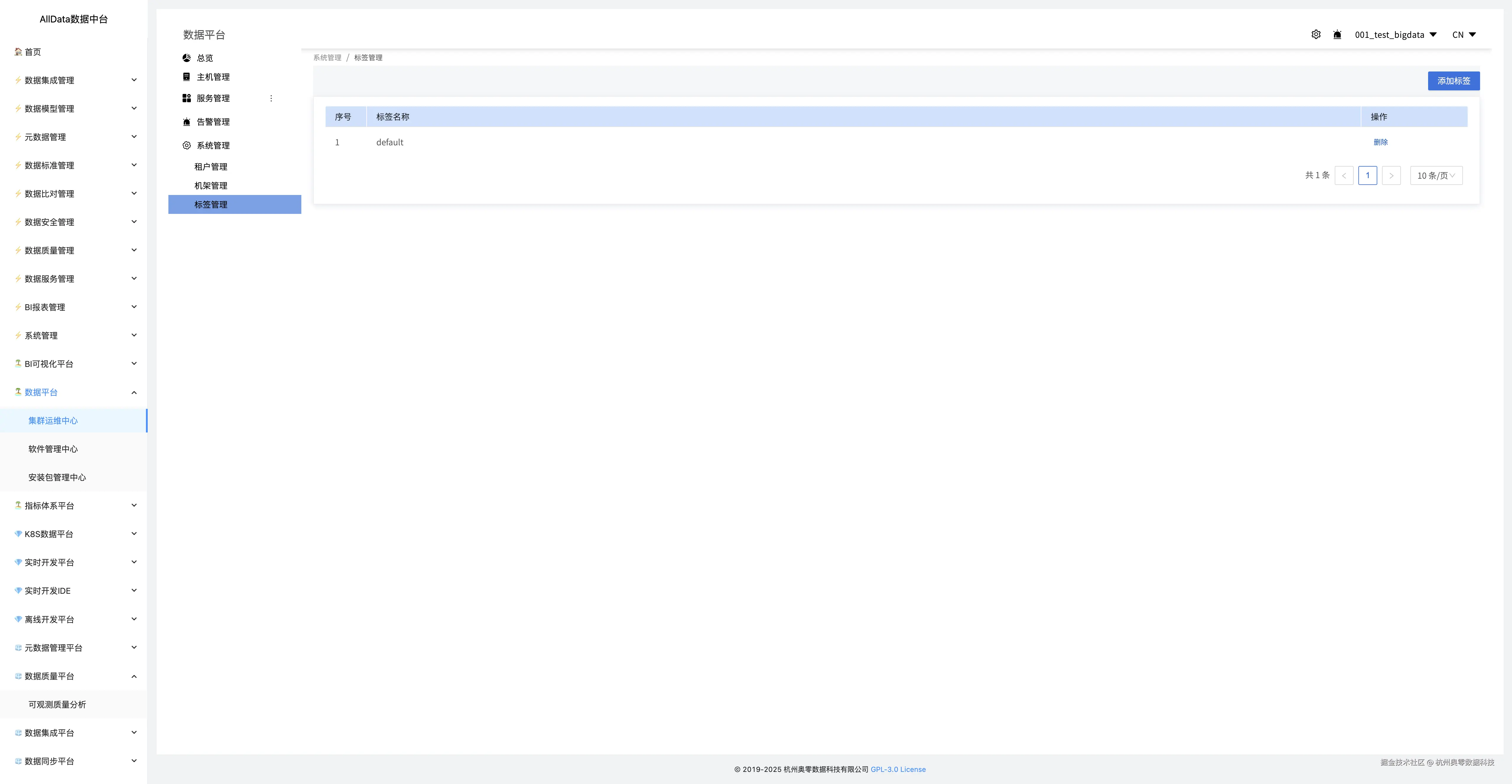The image size is (1512, 784).
Task: Go to pagination page 1
Action: (1367, 175)
